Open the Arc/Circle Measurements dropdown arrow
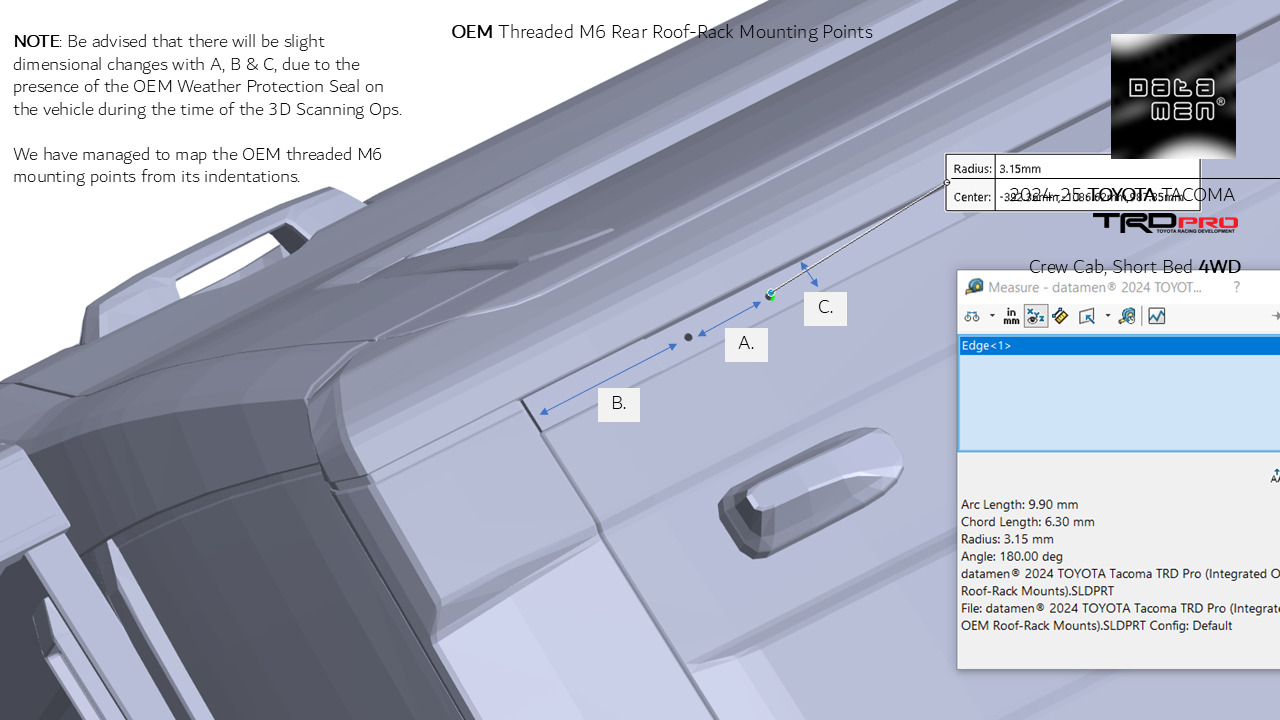 pyautogui.click(x=992, y=316)
